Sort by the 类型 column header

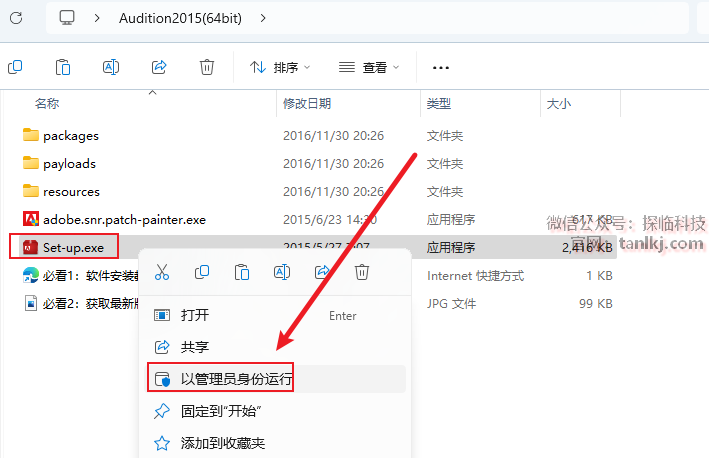coord(439,104)
